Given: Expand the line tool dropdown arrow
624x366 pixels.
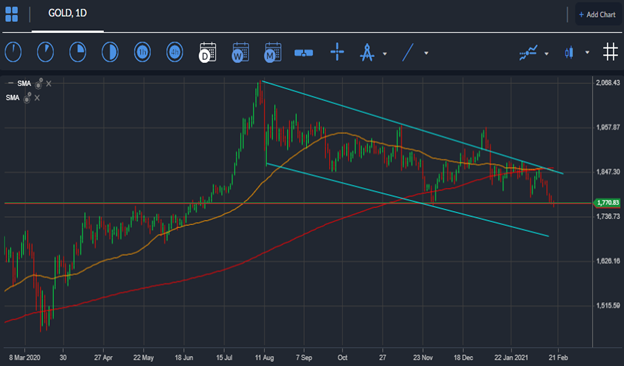Looking at the screenshot, I should (426, 53).
